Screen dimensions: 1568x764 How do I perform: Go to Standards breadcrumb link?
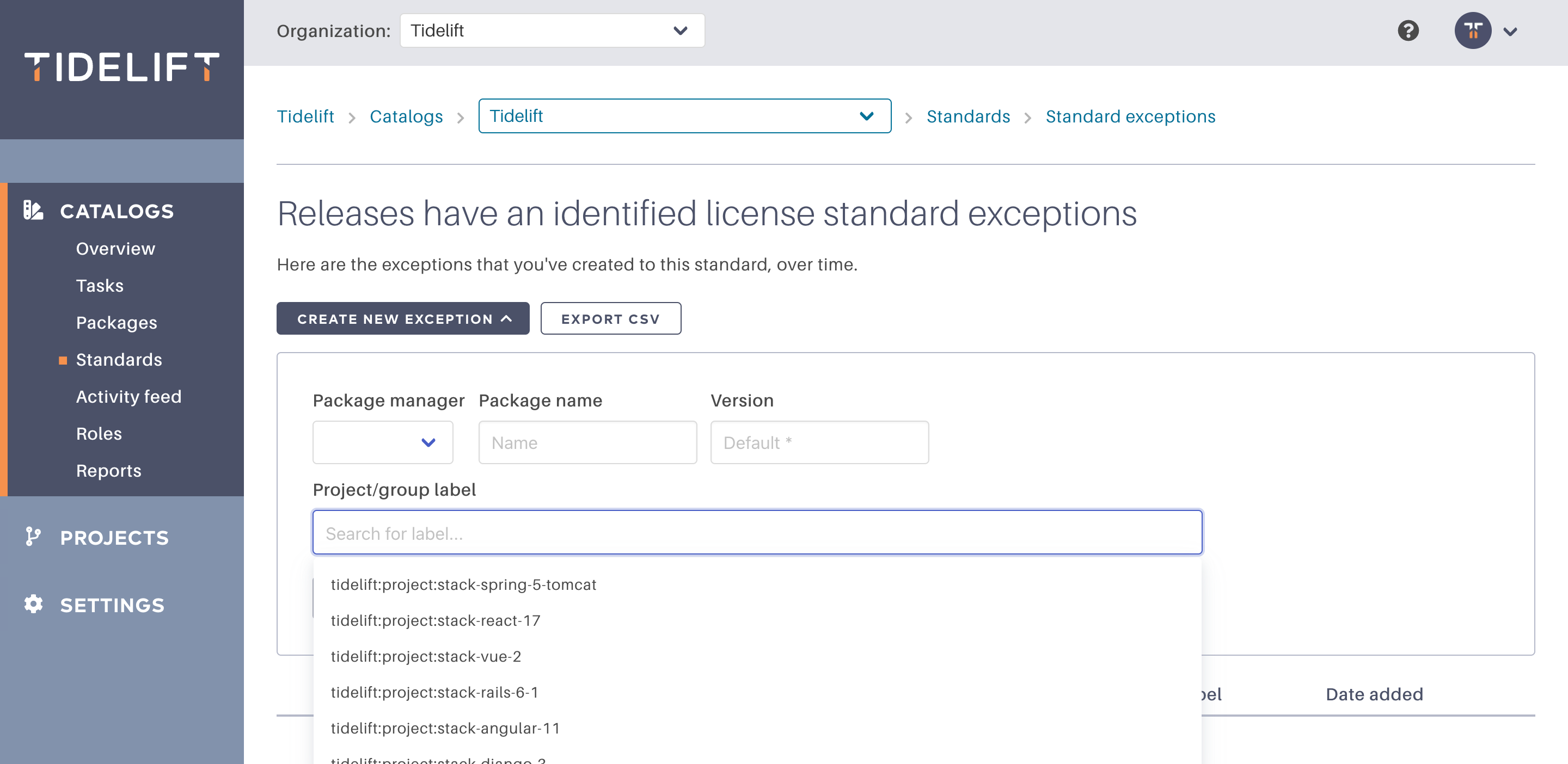pos(968,116)
